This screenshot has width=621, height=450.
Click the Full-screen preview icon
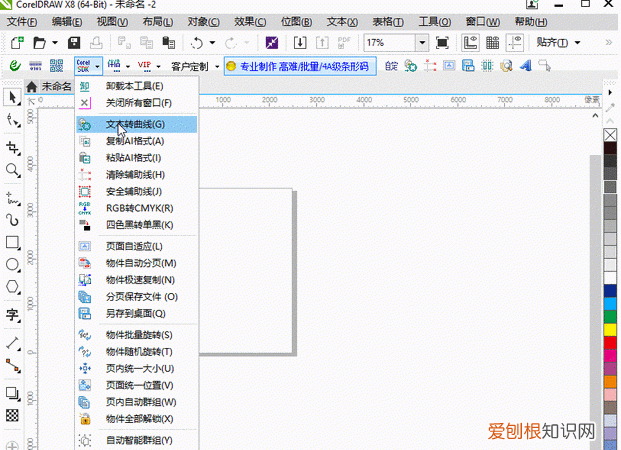(442, 42)
